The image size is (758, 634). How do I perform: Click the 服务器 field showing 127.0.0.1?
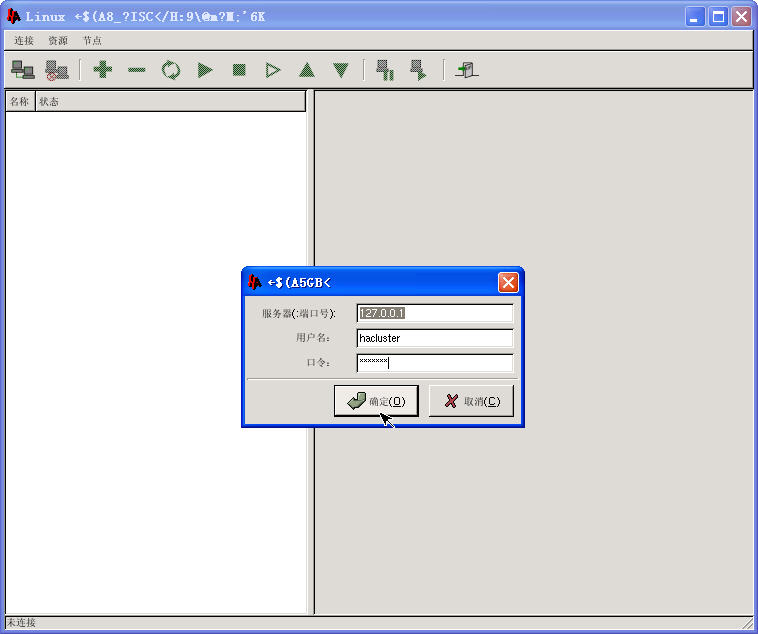(x=434, y=313)
